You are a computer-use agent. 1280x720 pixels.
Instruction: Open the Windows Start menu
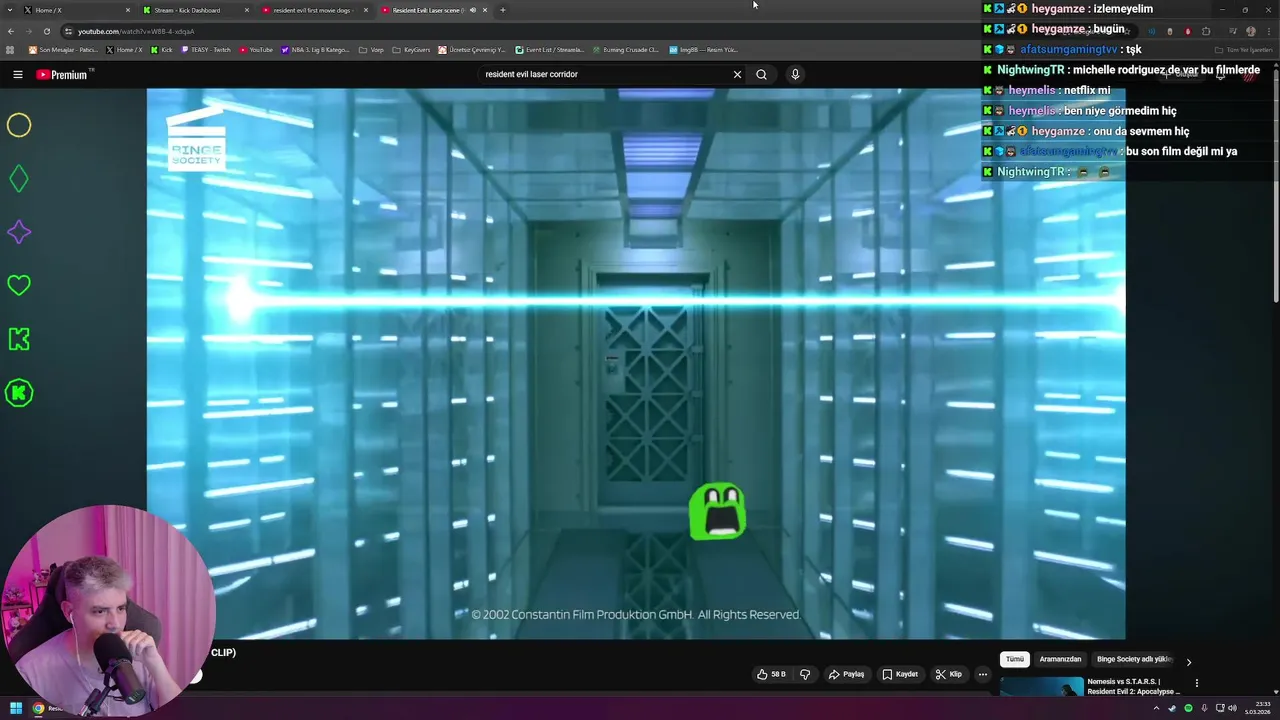tap(16, 708)
